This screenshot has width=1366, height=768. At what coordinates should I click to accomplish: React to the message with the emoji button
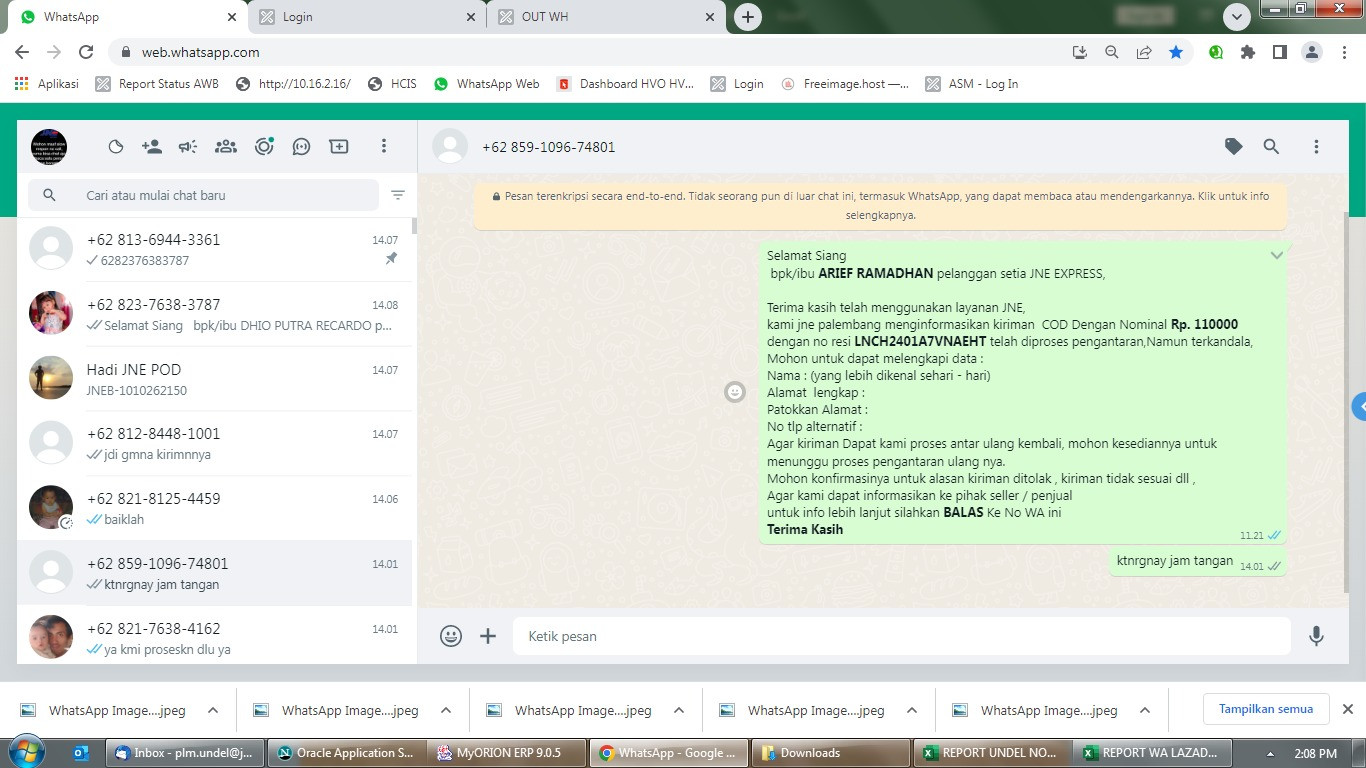point(735,392)
